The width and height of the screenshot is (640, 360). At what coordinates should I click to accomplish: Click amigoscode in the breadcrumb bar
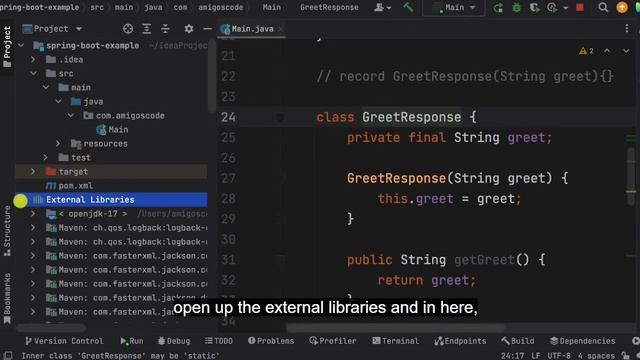[220, 7]
